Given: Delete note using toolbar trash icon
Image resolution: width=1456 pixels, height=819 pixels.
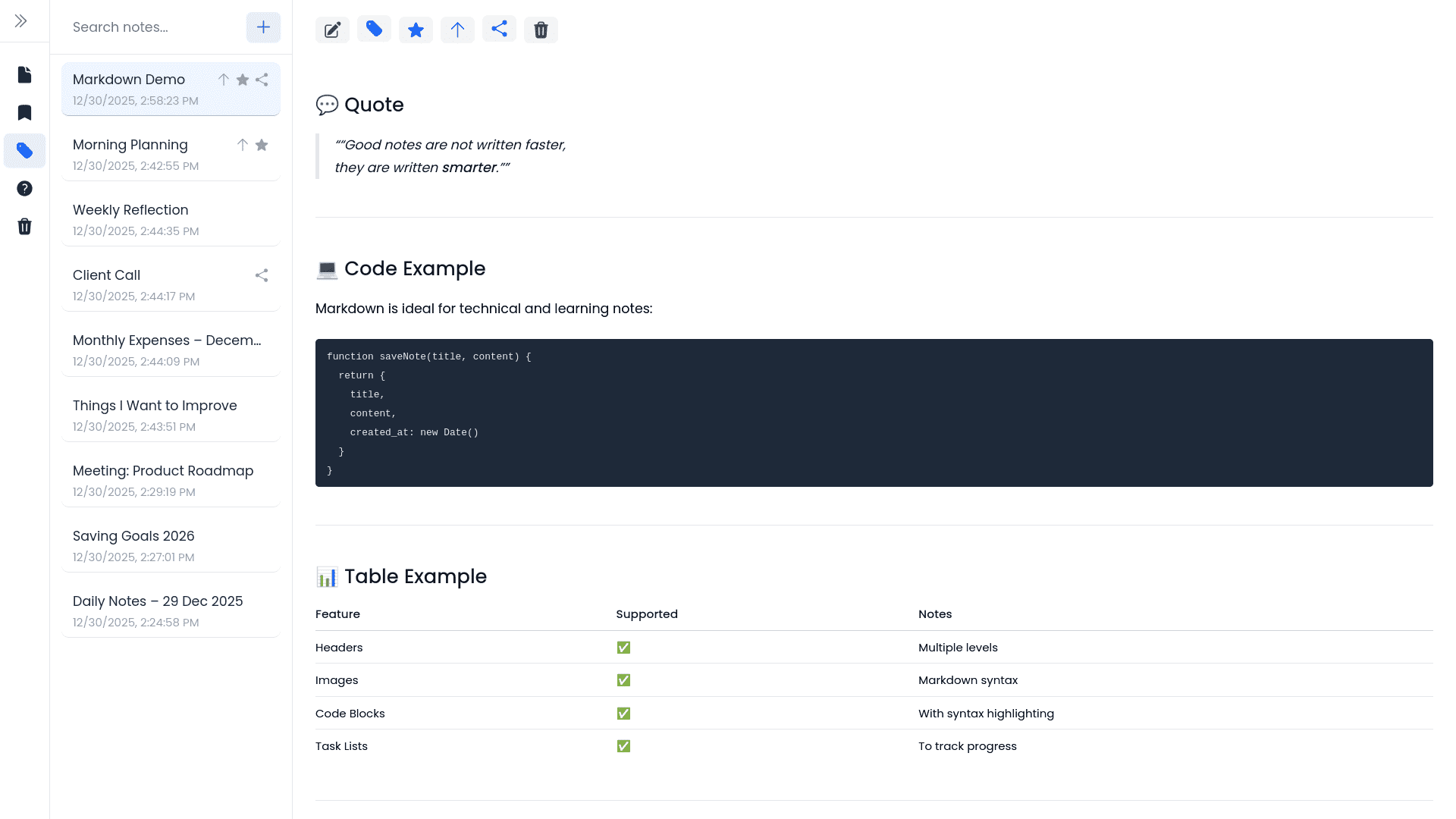Looking at the screenshot, I should (541, 30).
